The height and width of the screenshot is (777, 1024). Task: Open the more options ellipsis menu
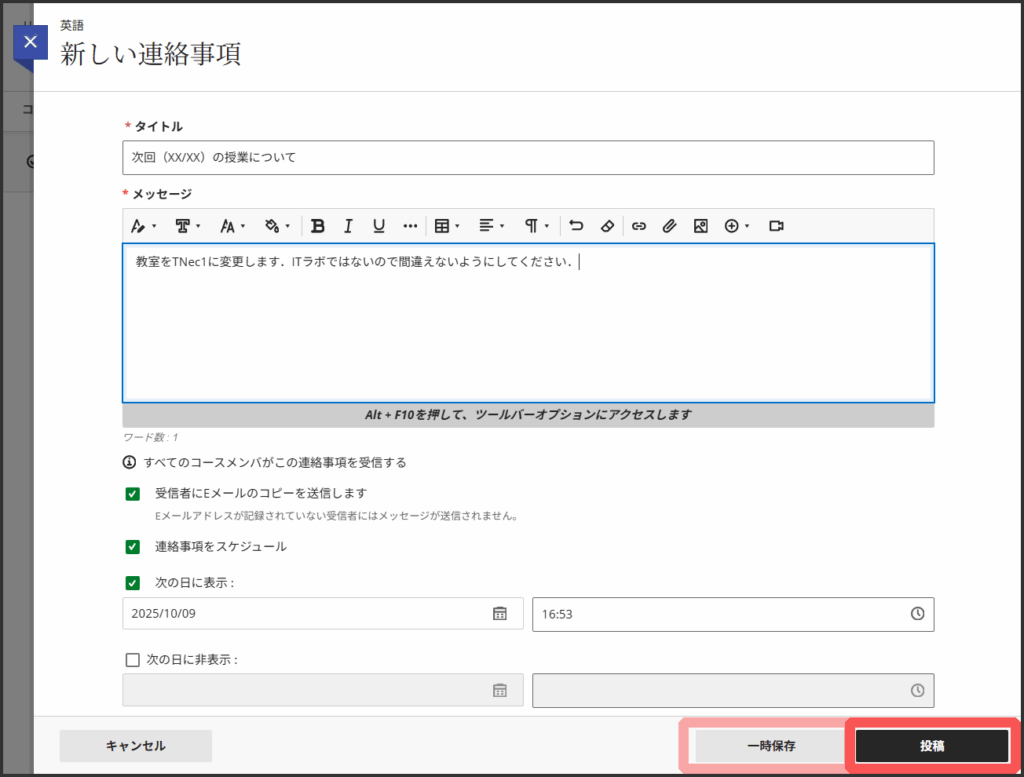coord(410,226)
